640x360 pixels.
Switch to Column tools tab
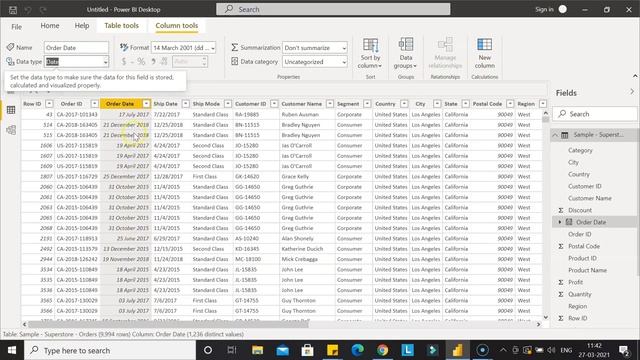click(x=177, y=26)
